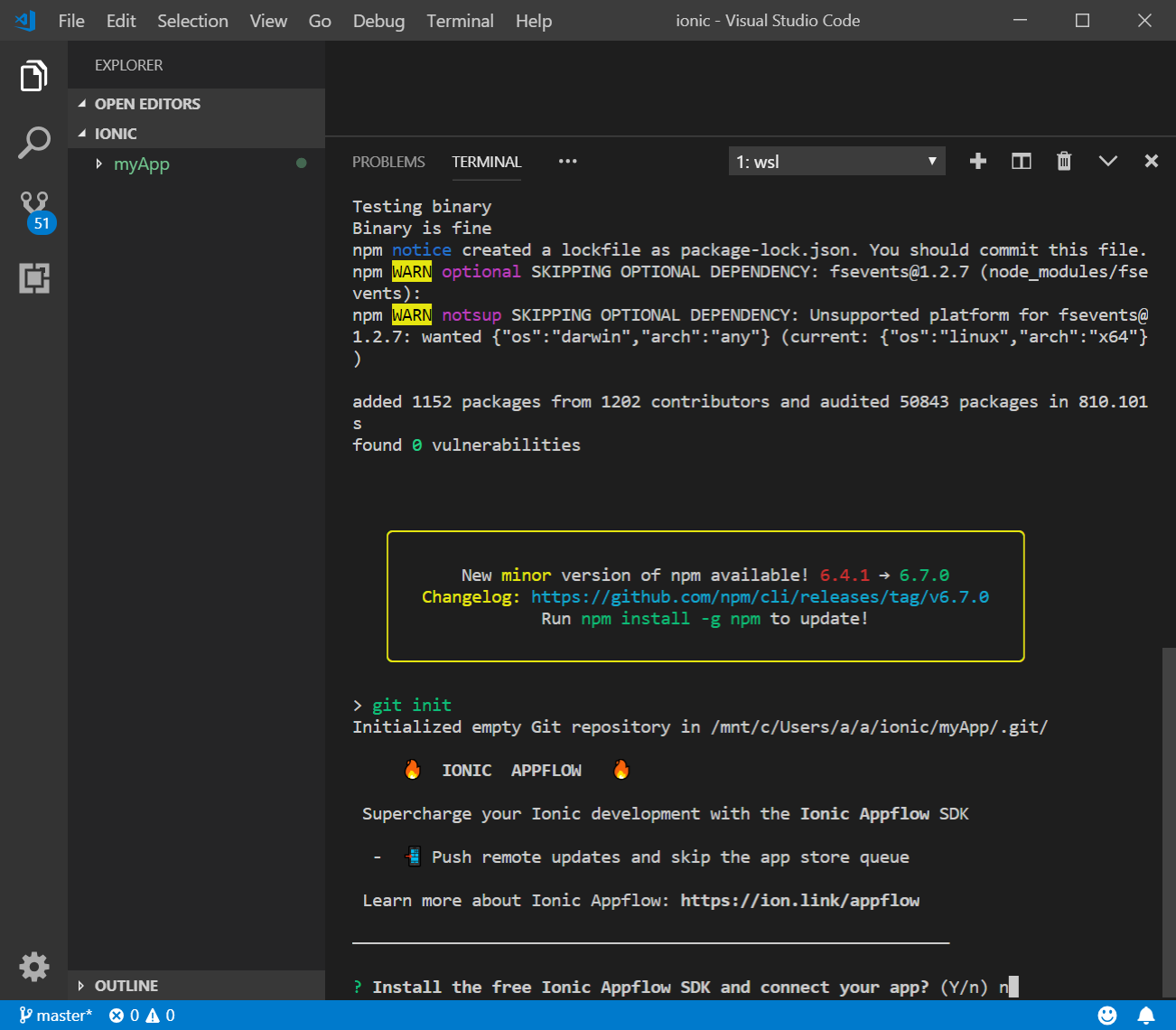Toggle panel size with chevron icon
The width and height of the screenshot is (1176, 1030).
pyautogui.click(x=1107, y=162)
